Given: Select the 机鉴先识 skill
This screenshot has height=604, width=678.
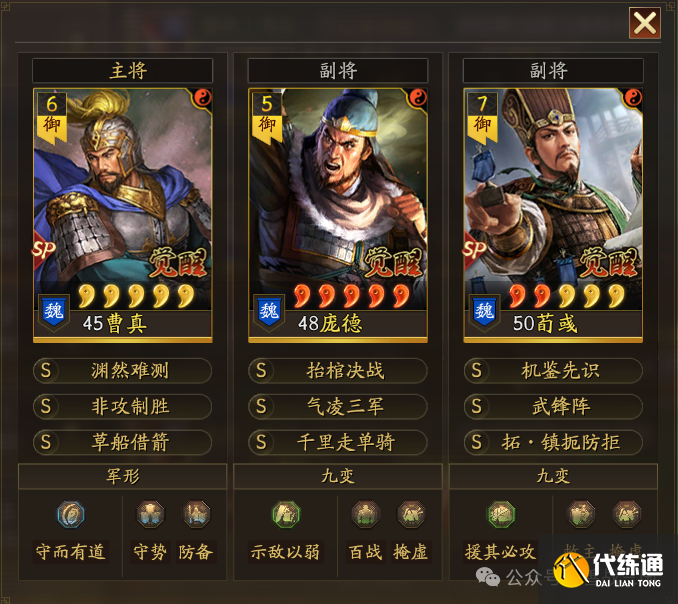Looking at the screenshot, I should (553, 371).
